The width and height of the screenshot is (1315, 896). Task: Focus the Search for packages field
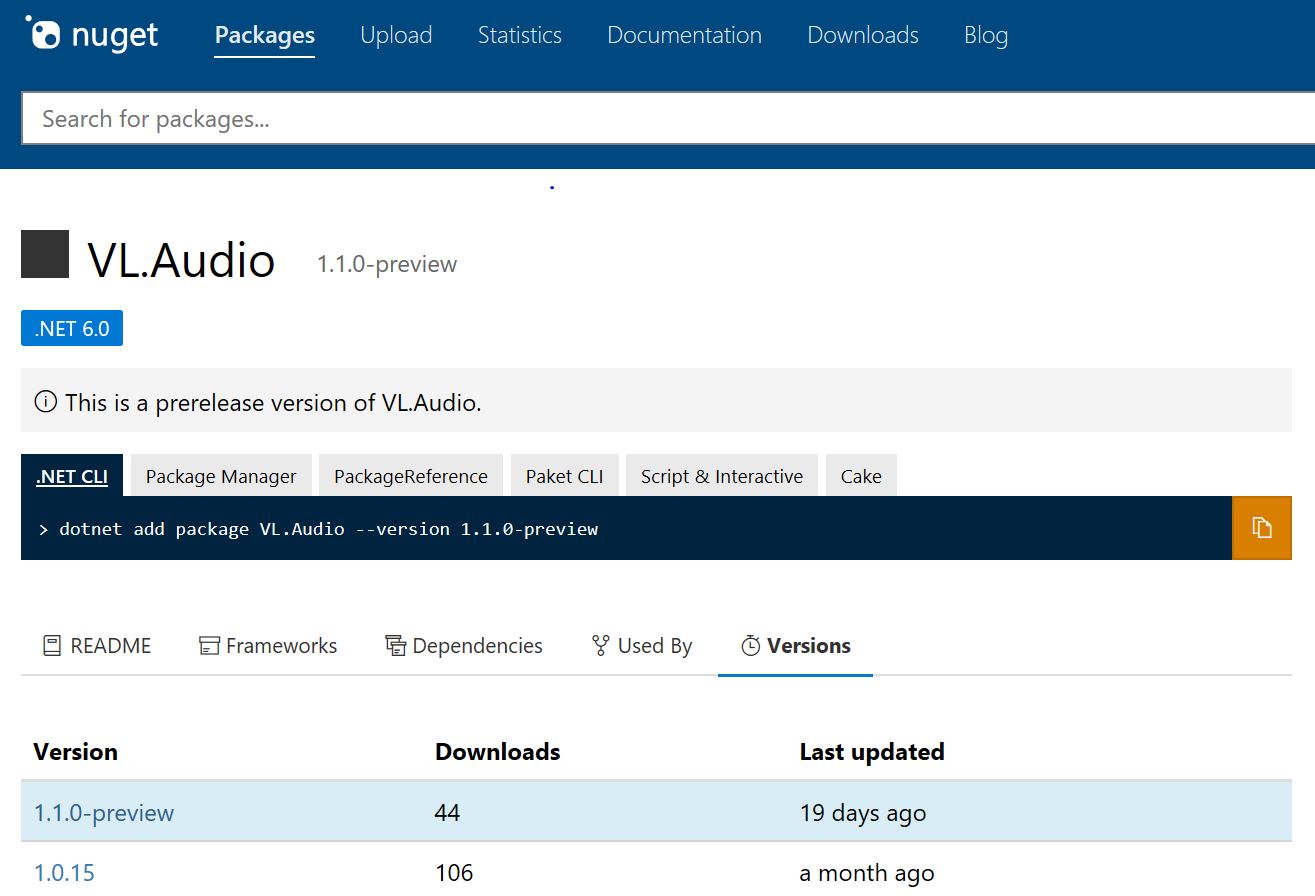coord(668,119)
